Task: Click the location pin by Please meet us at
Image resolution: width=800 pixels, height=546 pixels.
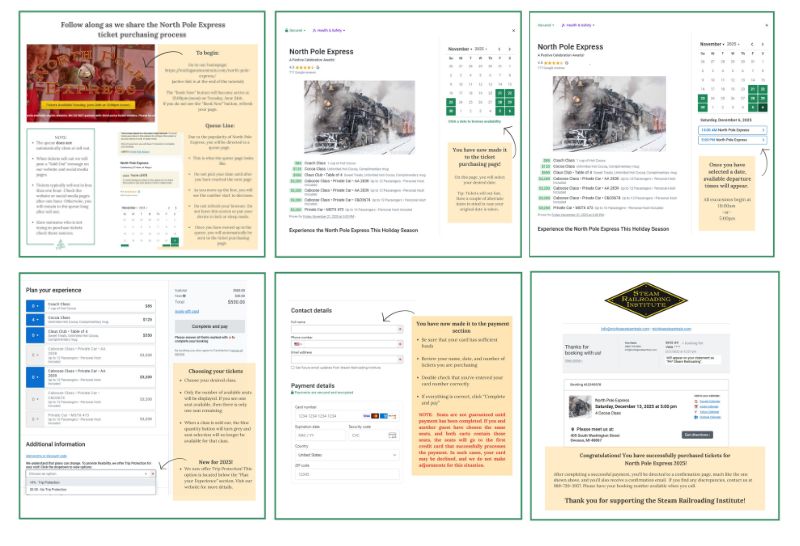Action: click(x=572, y=429)
